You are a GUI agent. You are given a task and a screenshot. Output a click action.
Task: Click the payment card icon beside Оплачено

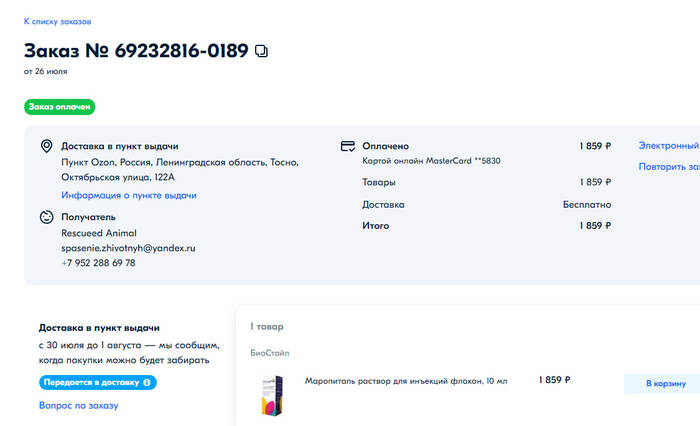pyautogui.click(x=348, y=146)
